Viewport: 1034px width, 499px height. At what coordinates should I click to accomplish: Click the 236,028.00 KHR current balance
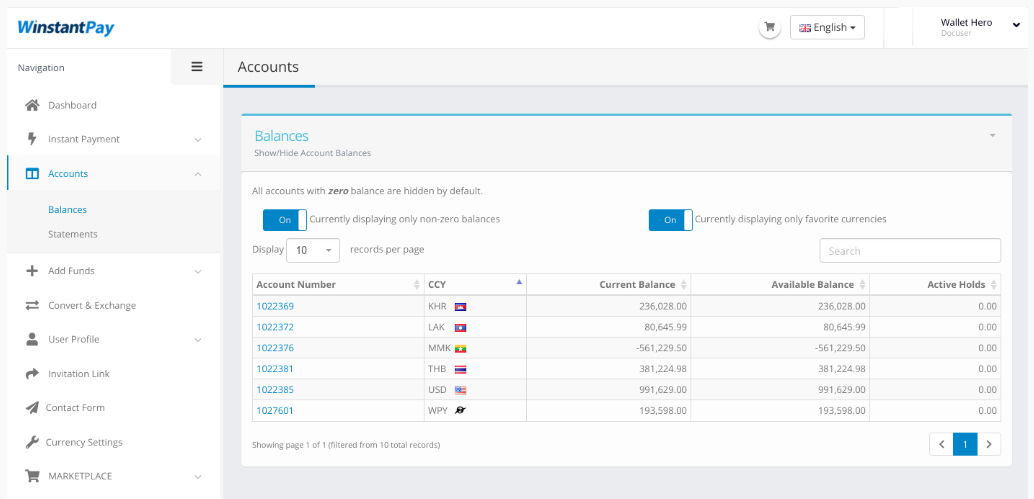[663, 307]
